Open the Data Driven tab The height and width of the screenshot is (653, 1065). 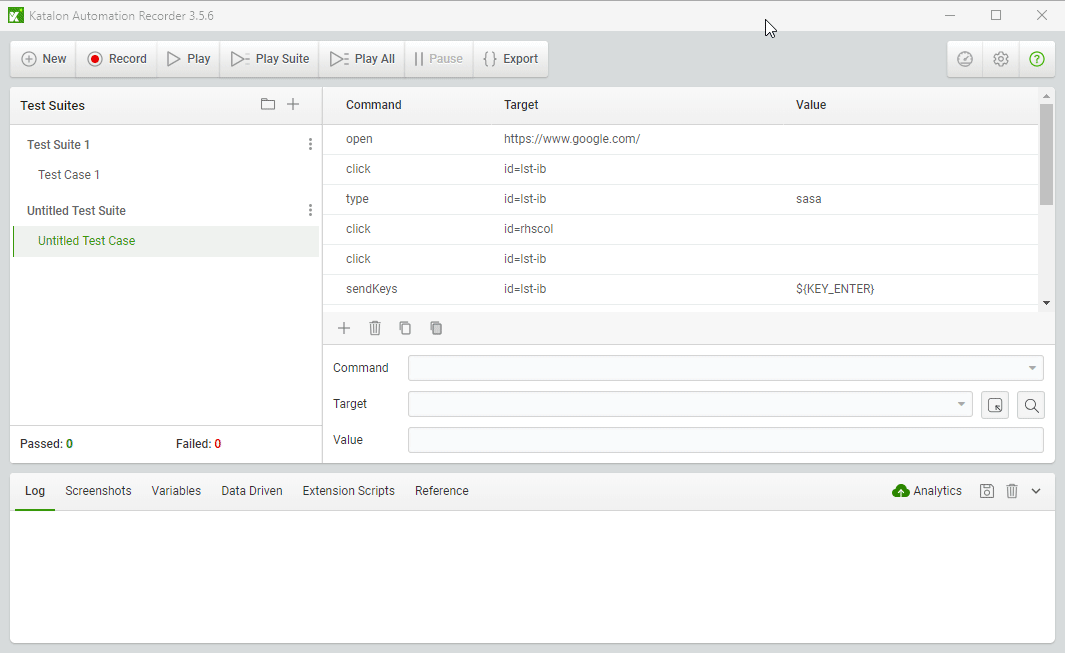[x=252, y=491]
